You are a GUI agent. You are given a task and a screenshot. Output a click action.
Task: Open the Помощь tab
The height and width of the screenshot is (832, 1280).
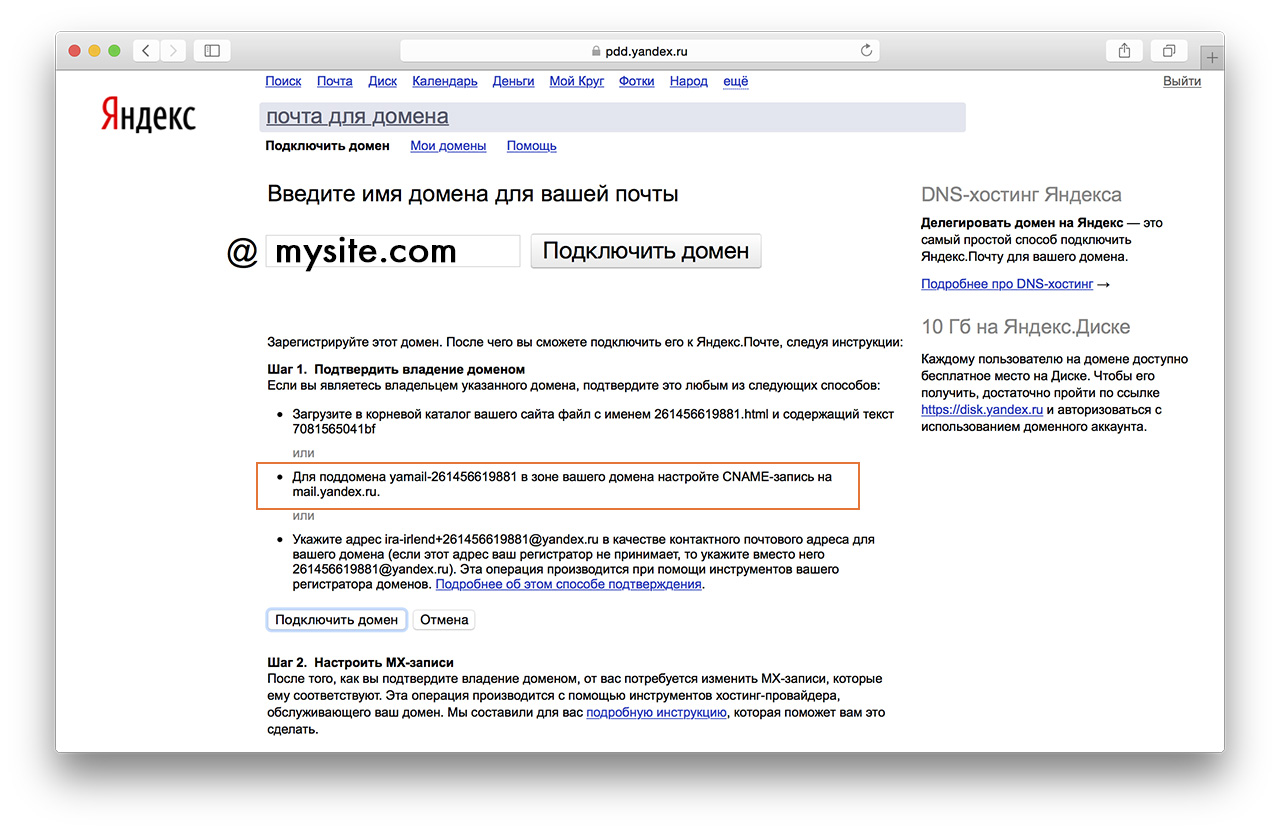[532, 145]
